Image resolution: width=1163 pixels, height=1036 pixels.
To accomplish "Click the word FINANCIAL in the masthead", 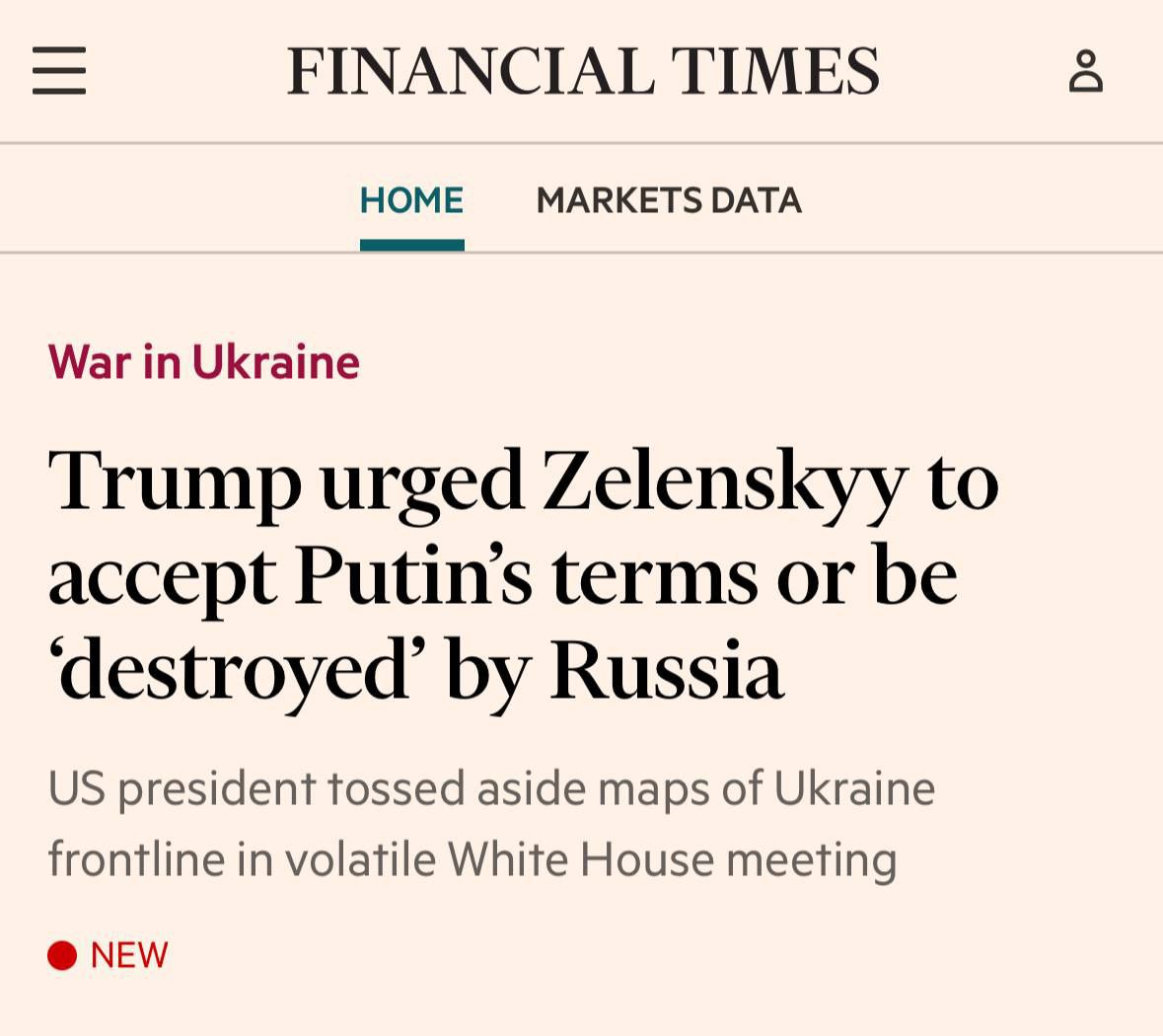I will coord(470,71).
